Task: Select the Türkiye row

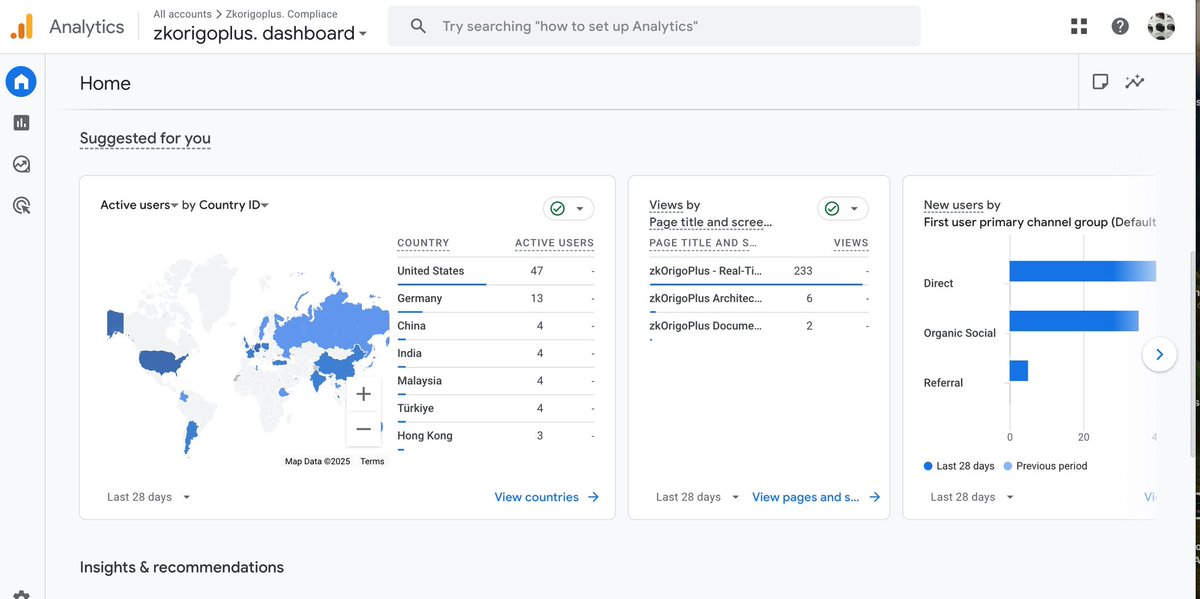Action: click(x=495, y=408)
